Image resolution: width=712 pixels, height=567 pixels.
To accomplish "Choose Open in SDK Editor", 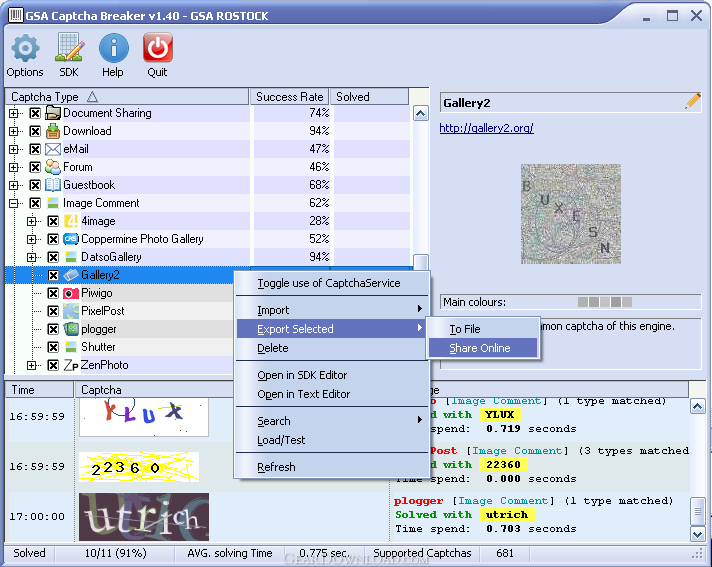I will [x=331, y=375].
